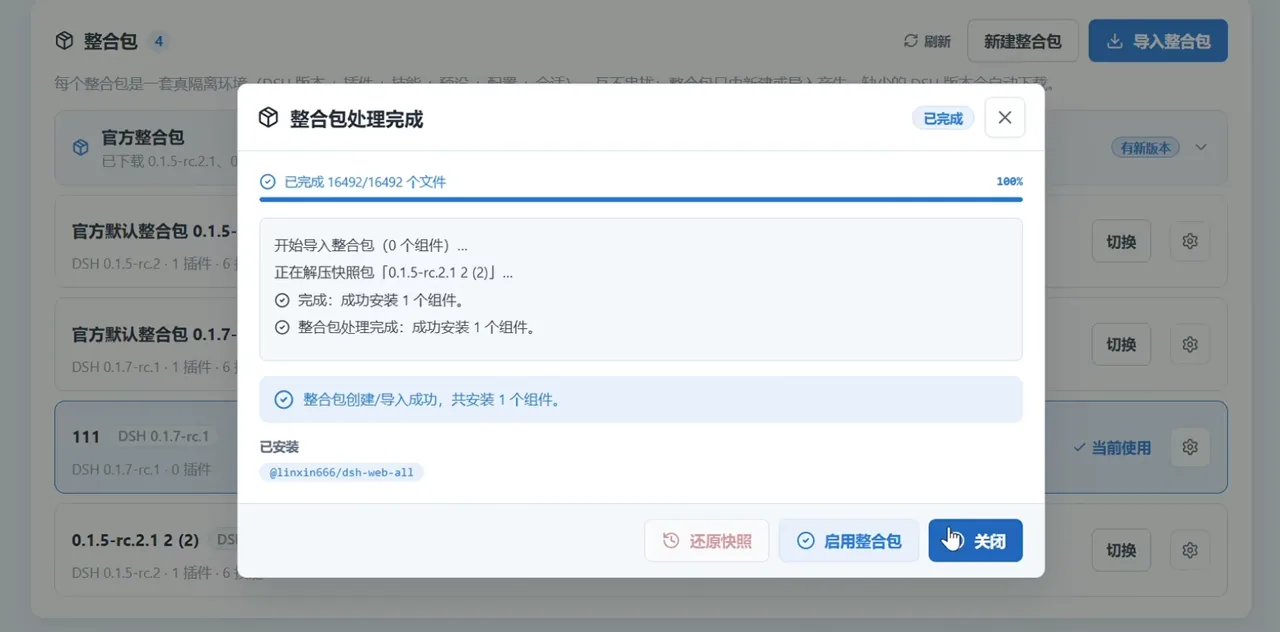Click the clock icon in the 还原快照 button
This screenshot has width=1280, height=632.
671,541
